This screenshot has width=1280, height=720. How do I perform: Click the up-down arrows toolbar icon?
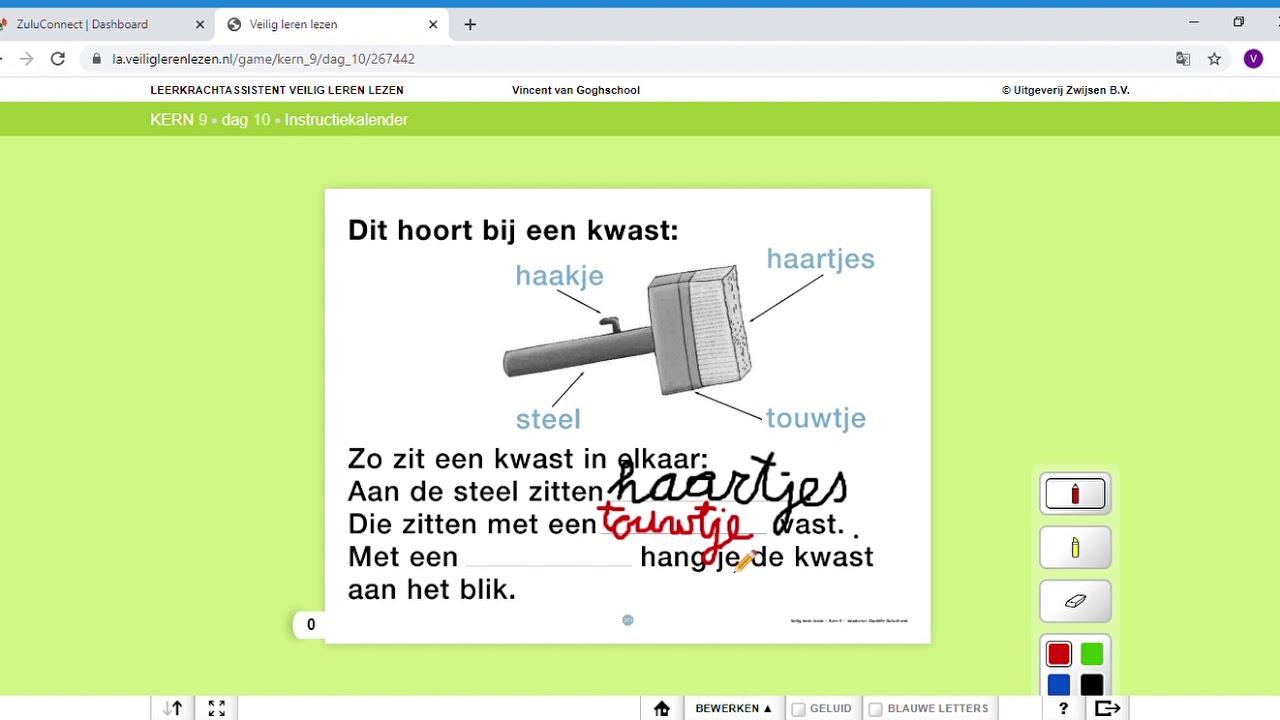173,708
